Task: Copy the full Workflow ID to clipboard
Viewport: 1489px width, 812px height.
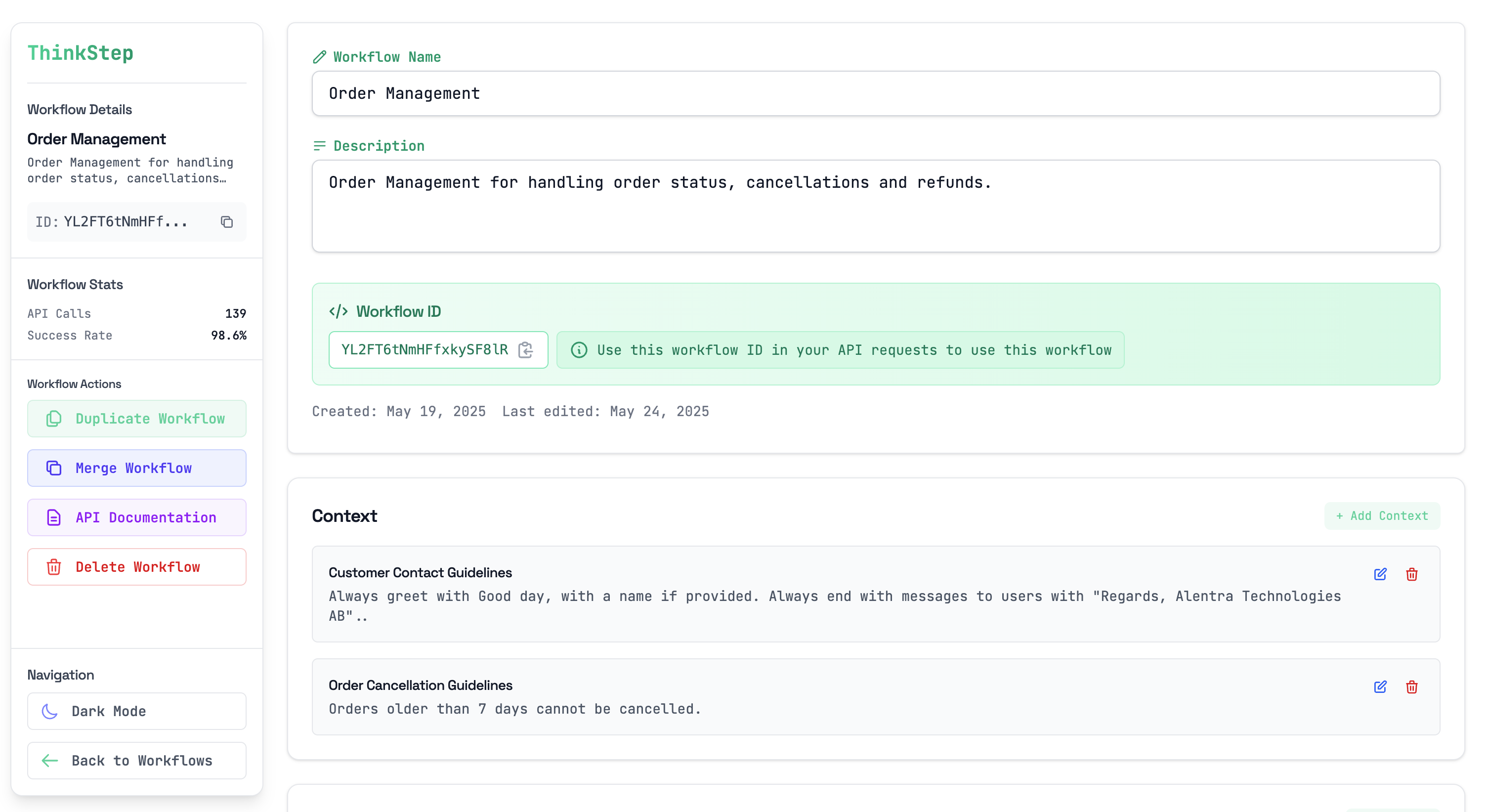Action: tap(525, 349)
